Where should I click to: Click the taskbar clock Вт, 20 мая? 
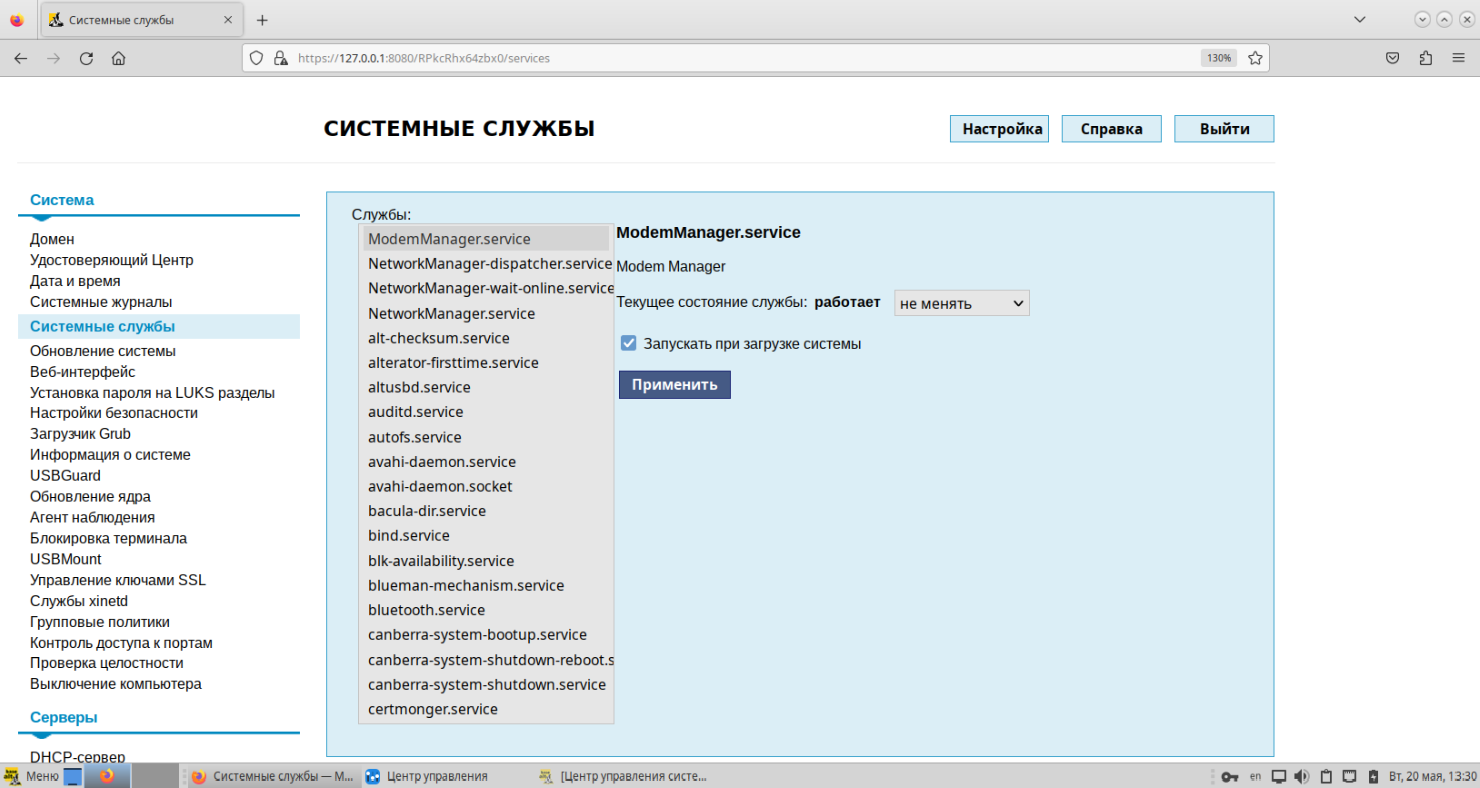1430,776
